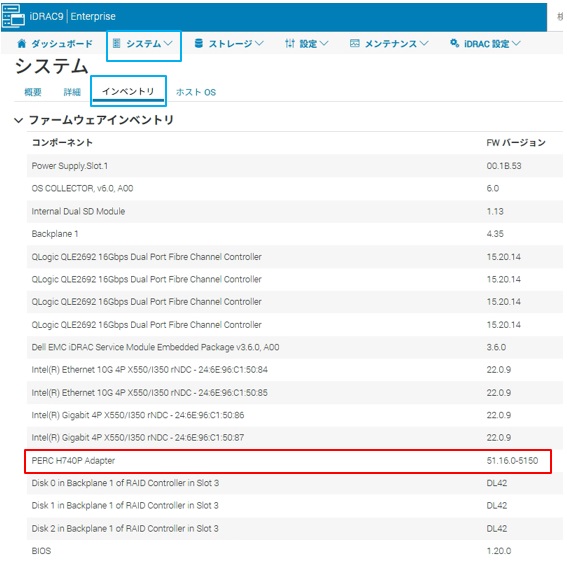Click DL42 version for Disk 0
The width and height of the screenshot is (567, 564).
pos(496,483)
